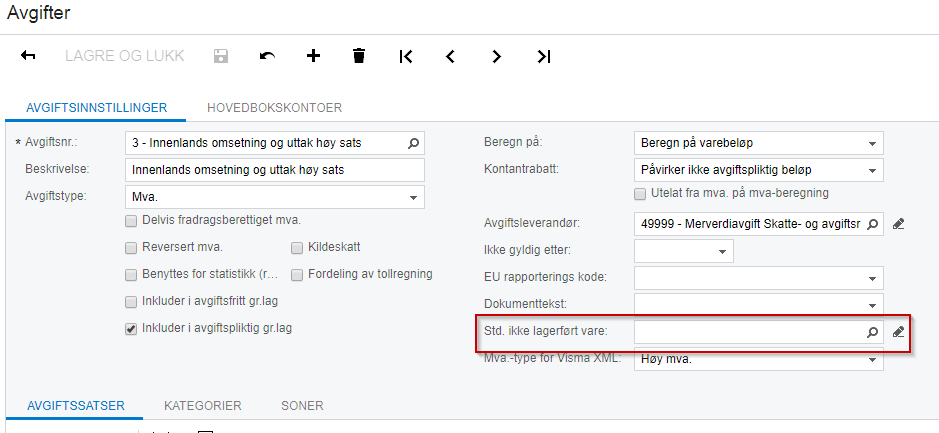Click the trash delete icon
Screen dimensions: 939x433
[x=359, y=56]
